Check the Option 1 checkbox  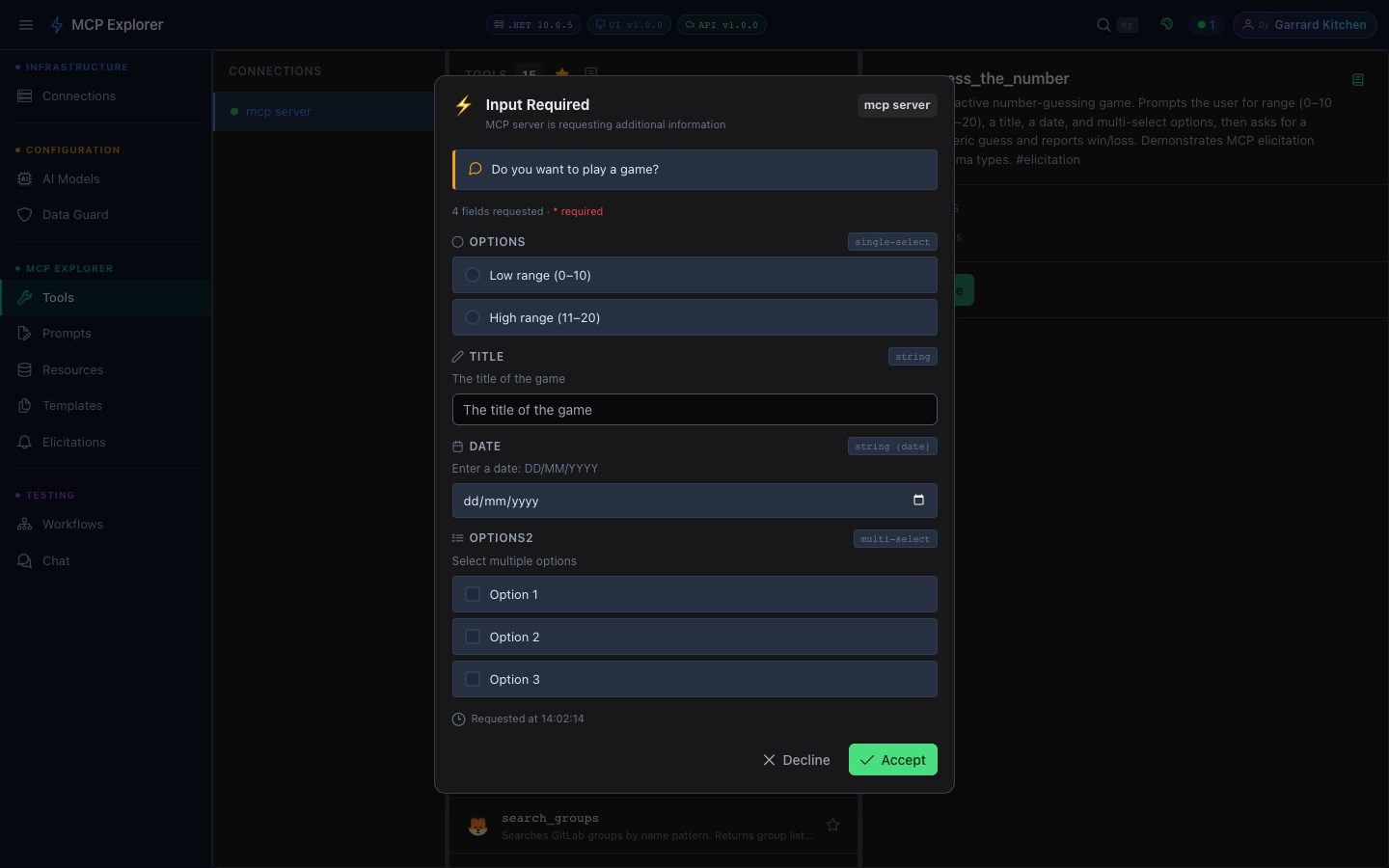tap(473, 594)
